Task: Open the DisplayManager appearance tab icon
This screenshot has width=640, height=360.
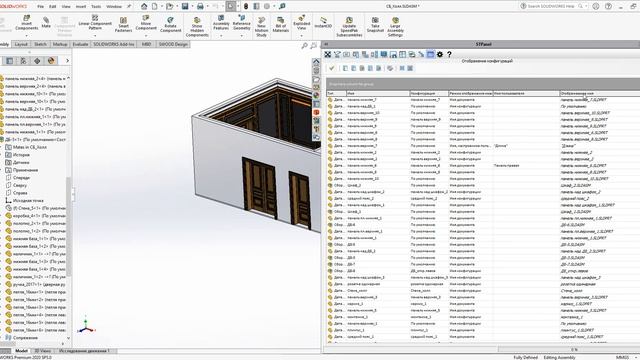Action: [x=51, y=61]
